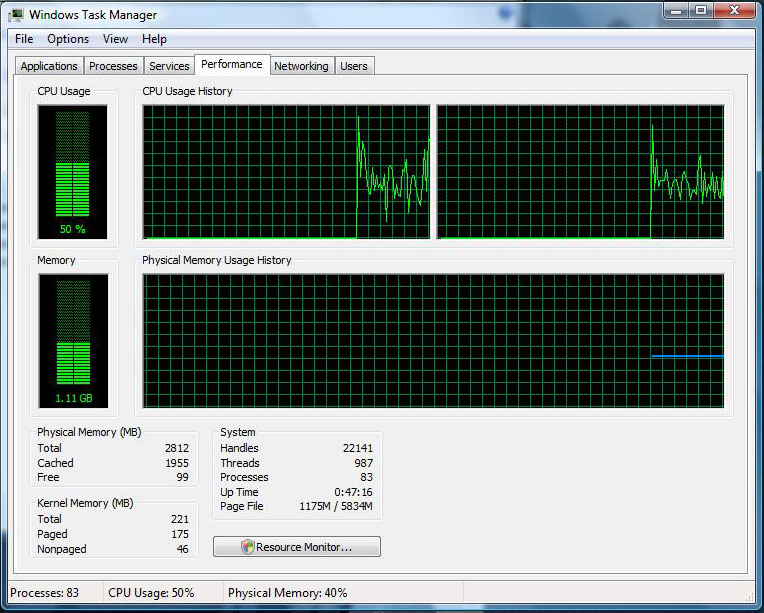Switch to the Networking tab
This screenshot has width=764, height=613.
301,66
